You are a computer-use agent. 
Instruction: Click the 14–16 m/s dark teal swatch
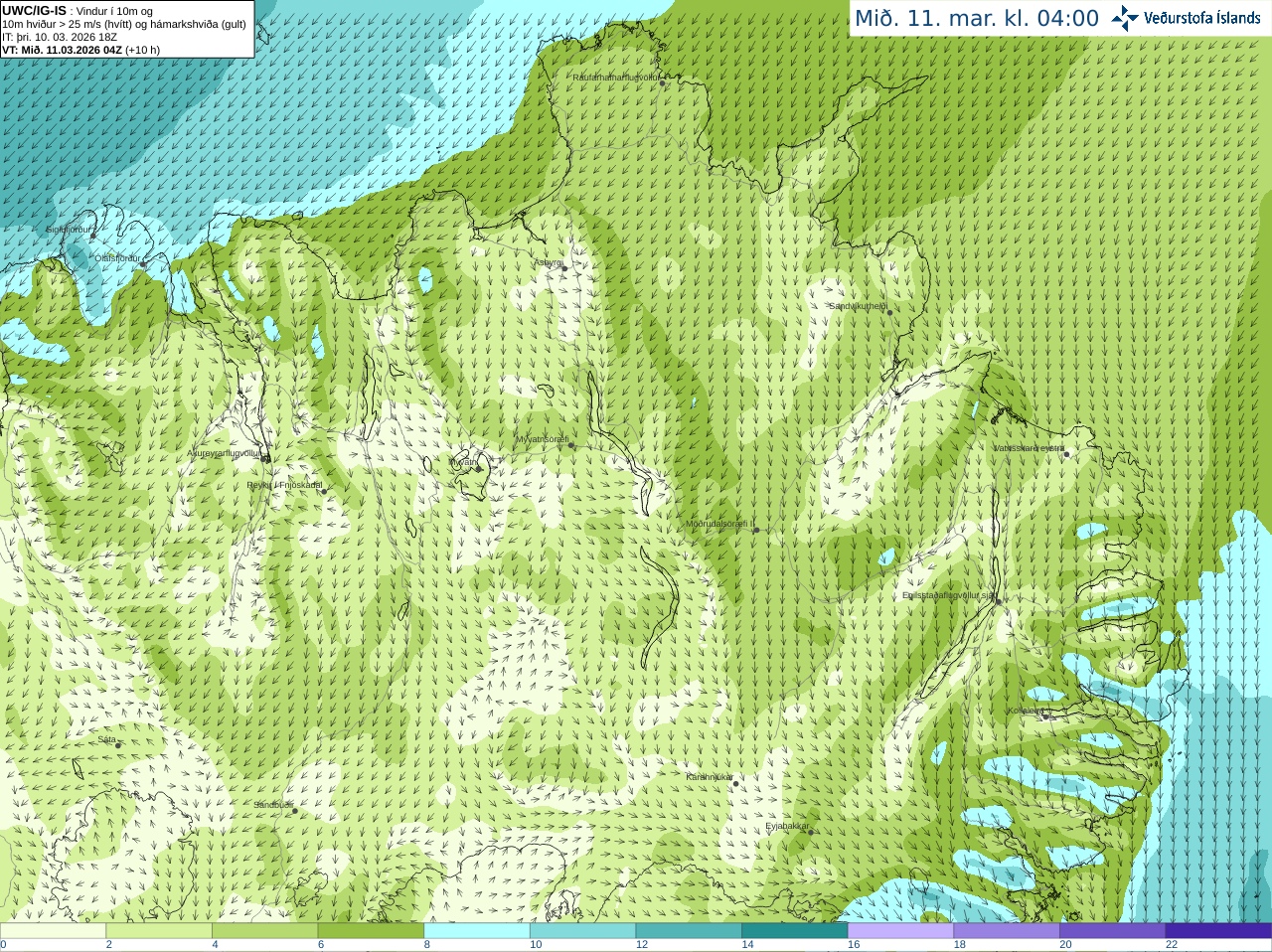794,931
